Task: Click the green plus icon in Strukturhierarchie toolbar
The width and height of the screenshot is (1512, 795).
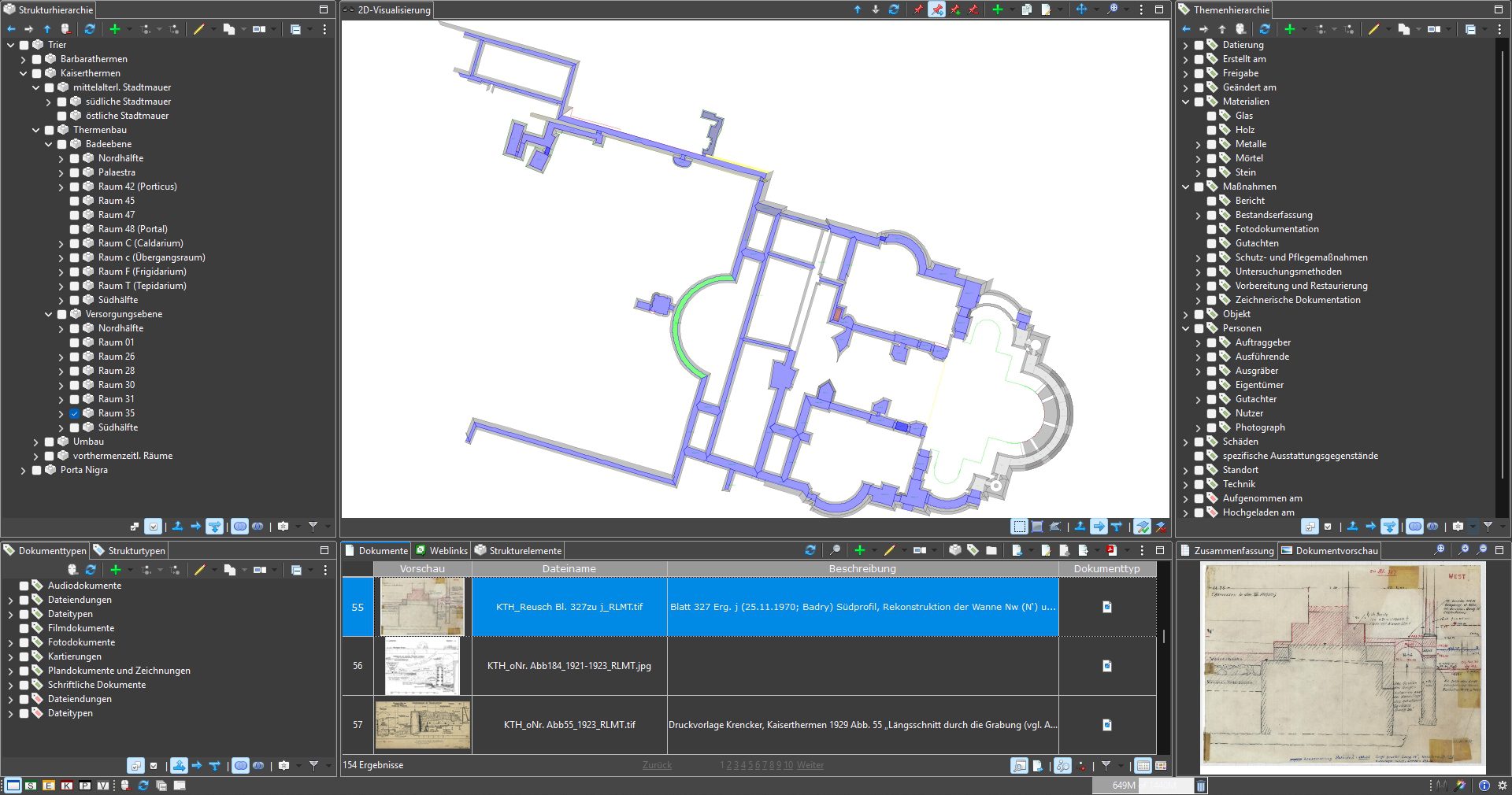Action: 115,29
